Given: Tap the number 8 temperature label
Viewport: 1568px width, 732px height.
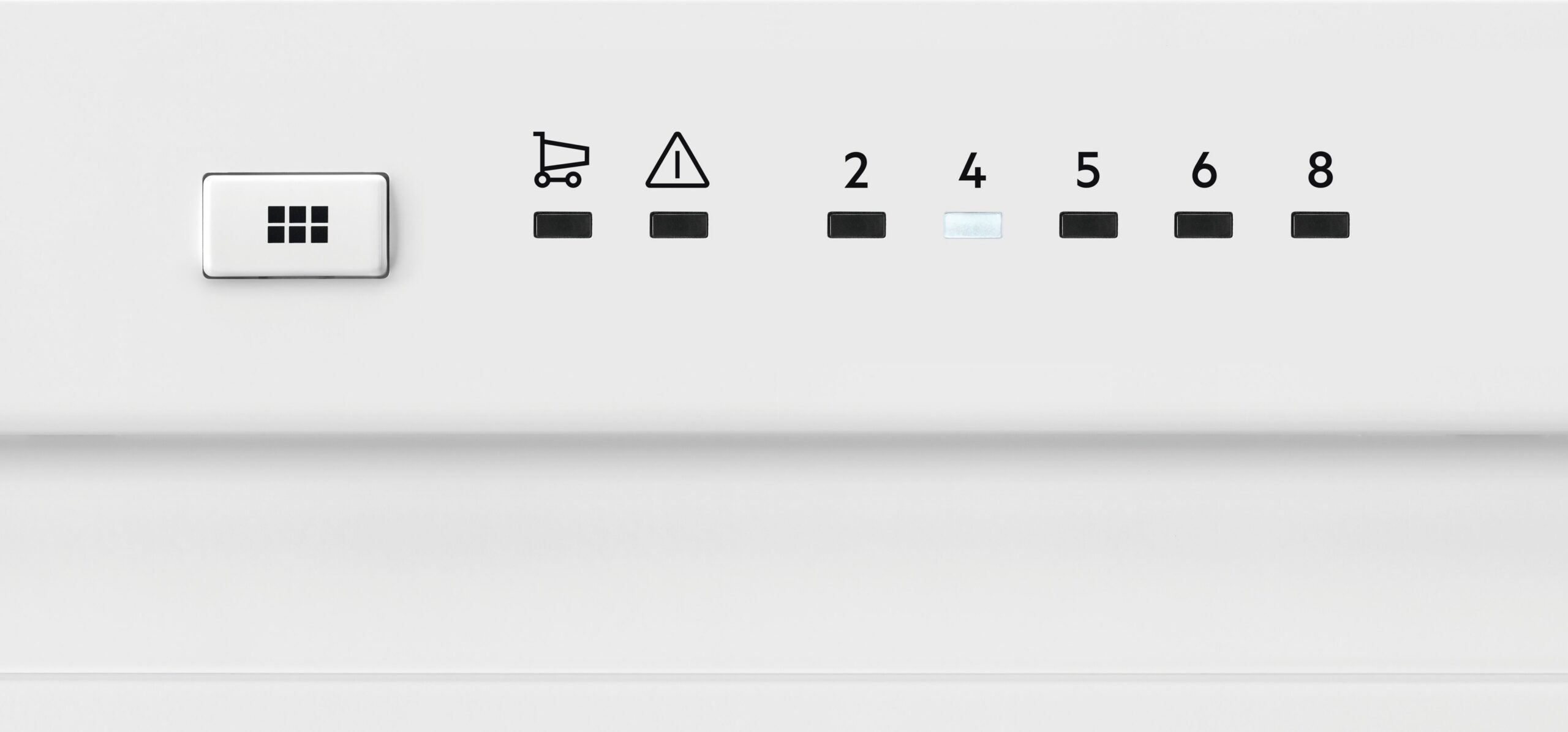Looking at the screenshot, I should click(x=1321, y=170).
